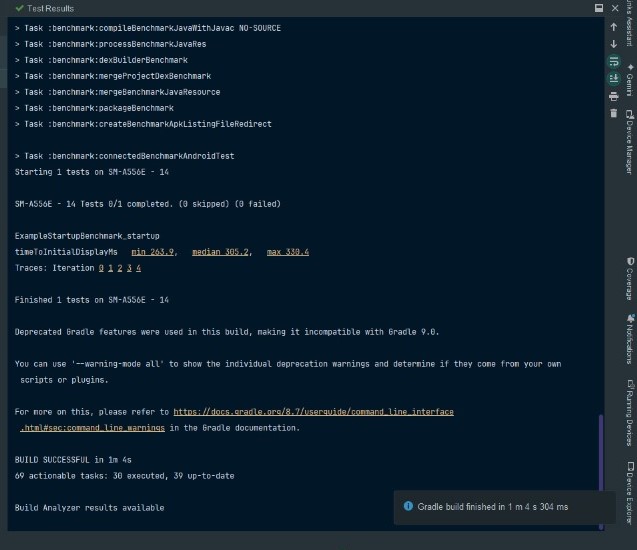637x550 pixels.
Task: Click the mergeBenchmarkJavaResource task line
Action: 117,92
